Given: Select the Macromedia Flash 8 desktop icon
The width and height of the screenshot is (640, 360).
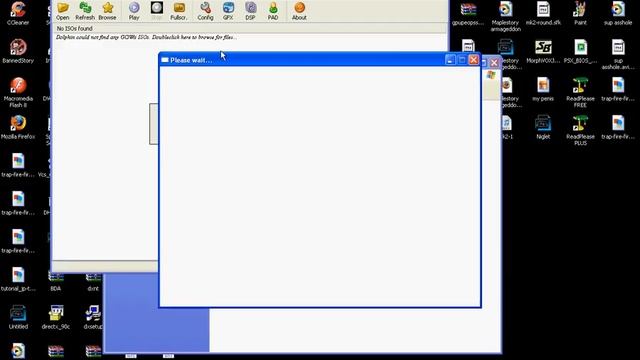Looking at the screenshot, I should 18,92.
